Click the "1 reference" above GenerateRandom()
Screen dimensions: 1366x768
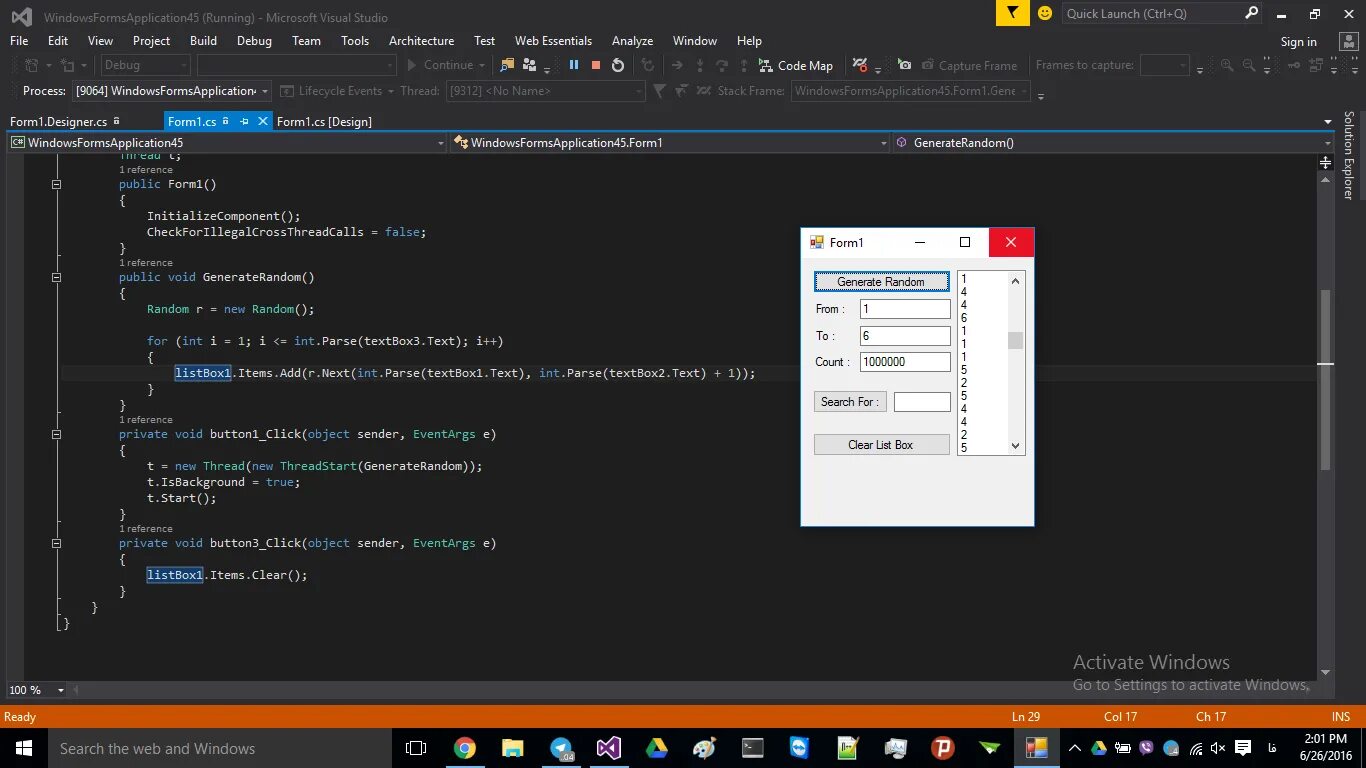(x=146, y=263)
